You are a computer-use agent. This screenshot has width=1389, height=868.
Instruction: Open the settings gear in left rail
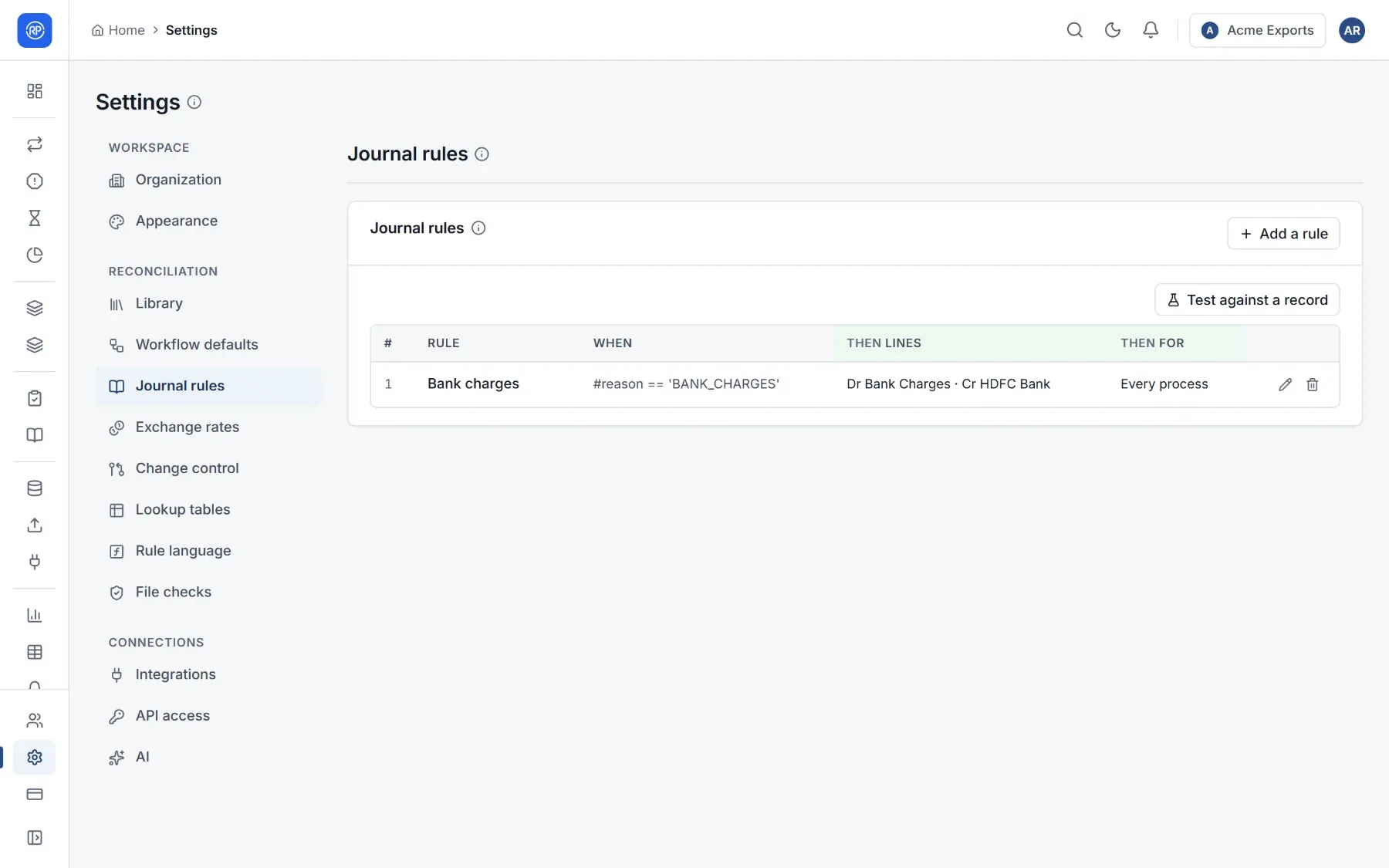pos(35,758)
